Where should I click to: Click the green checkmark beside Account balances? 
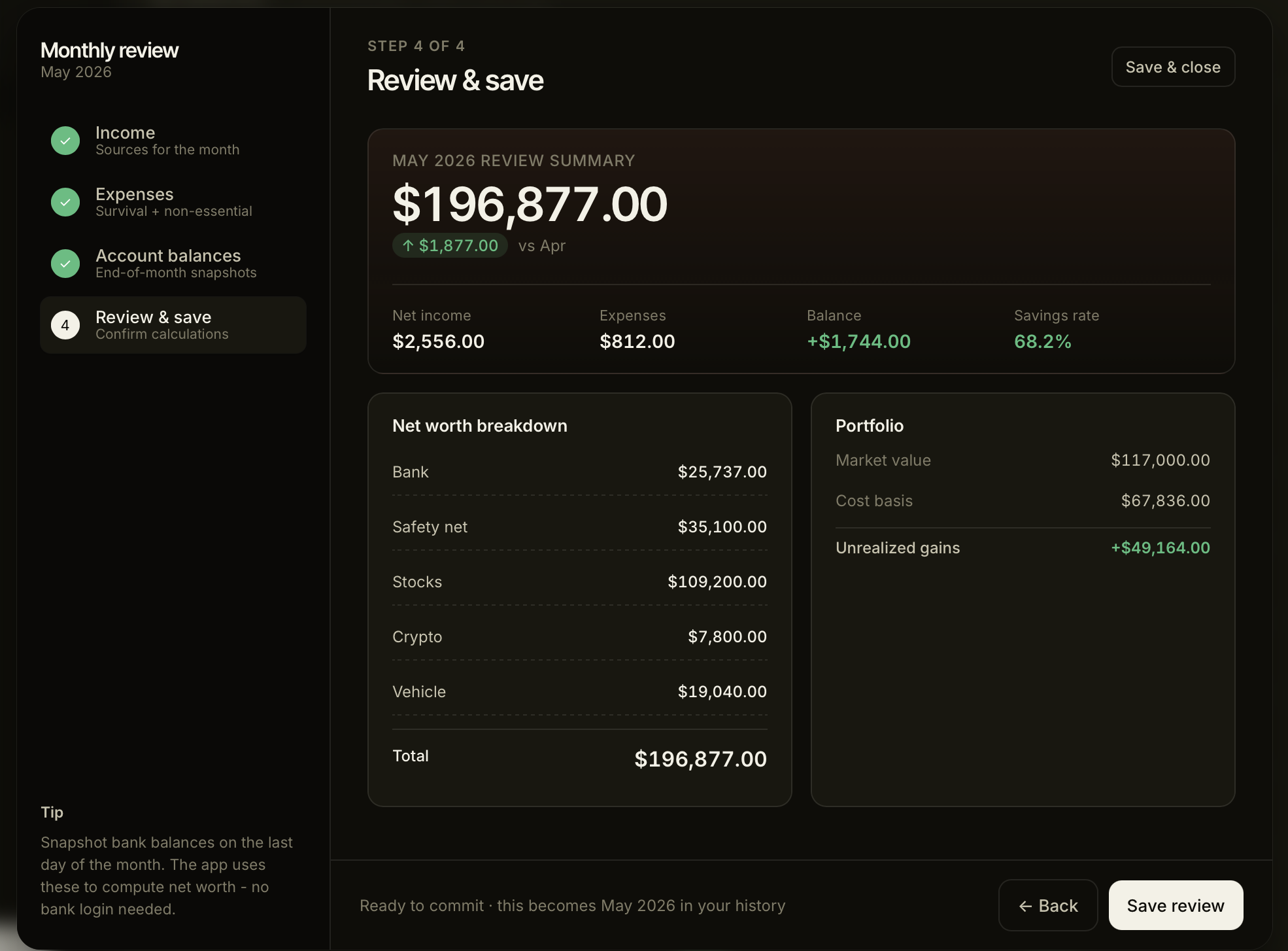tap(65, 264)
